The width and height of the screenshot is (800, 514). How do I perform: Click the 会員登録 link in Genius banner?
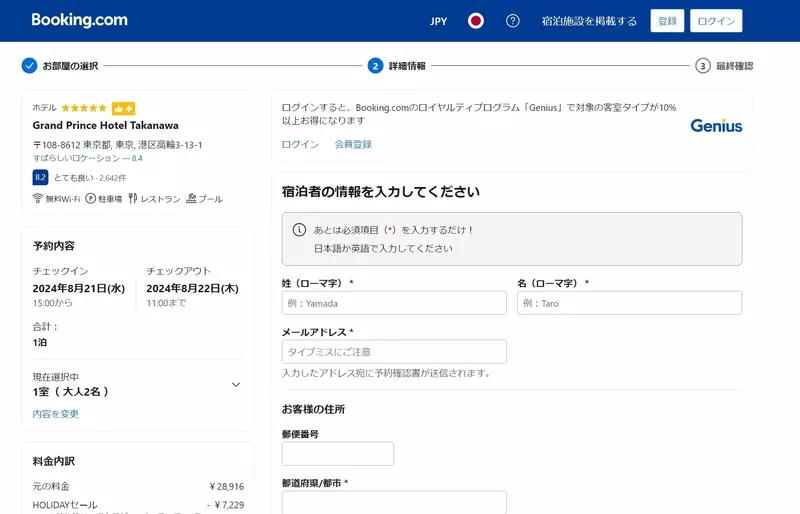353,145
